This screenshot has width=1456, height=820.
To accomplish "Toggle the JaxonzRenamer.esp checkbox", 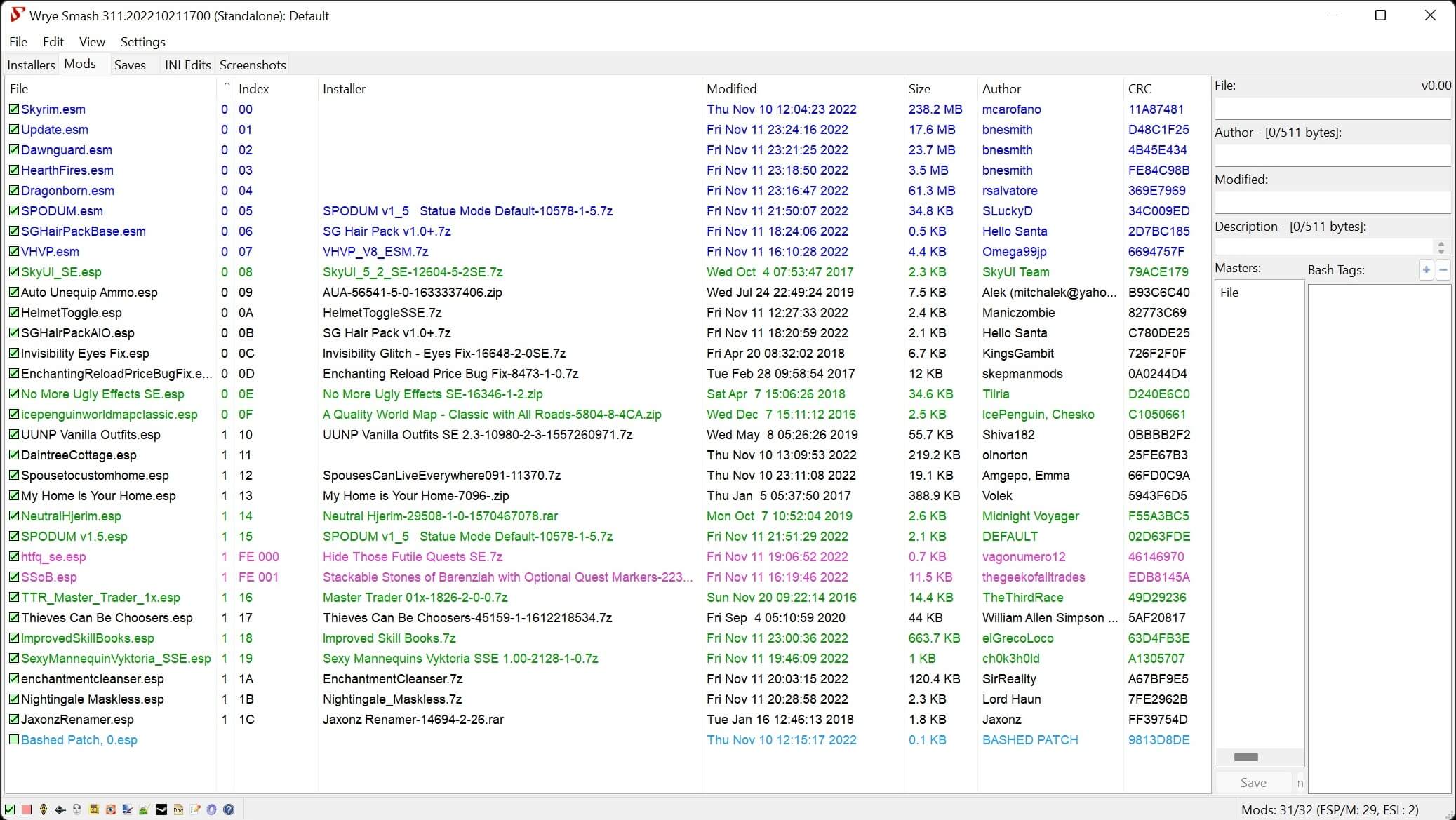I will click(14, 719).
